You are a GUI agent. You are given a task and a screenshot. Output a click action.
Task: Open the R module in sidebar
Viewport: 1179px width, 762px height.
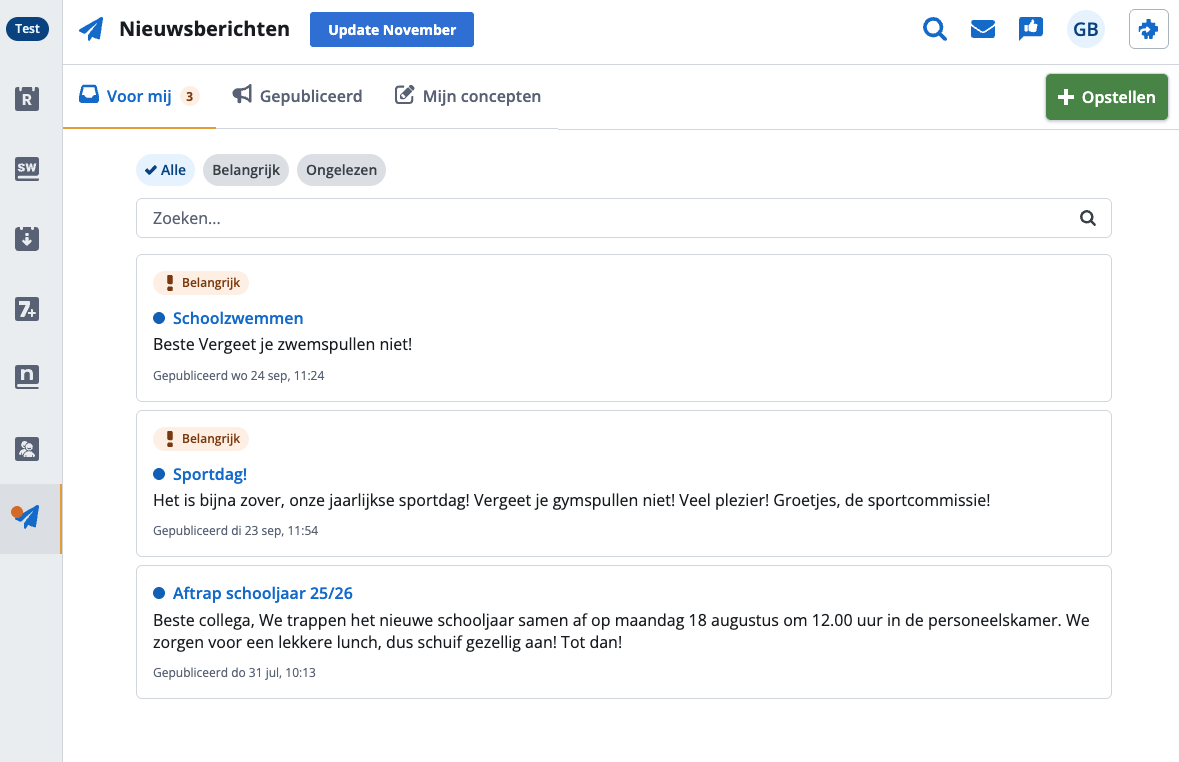[27, 99]
